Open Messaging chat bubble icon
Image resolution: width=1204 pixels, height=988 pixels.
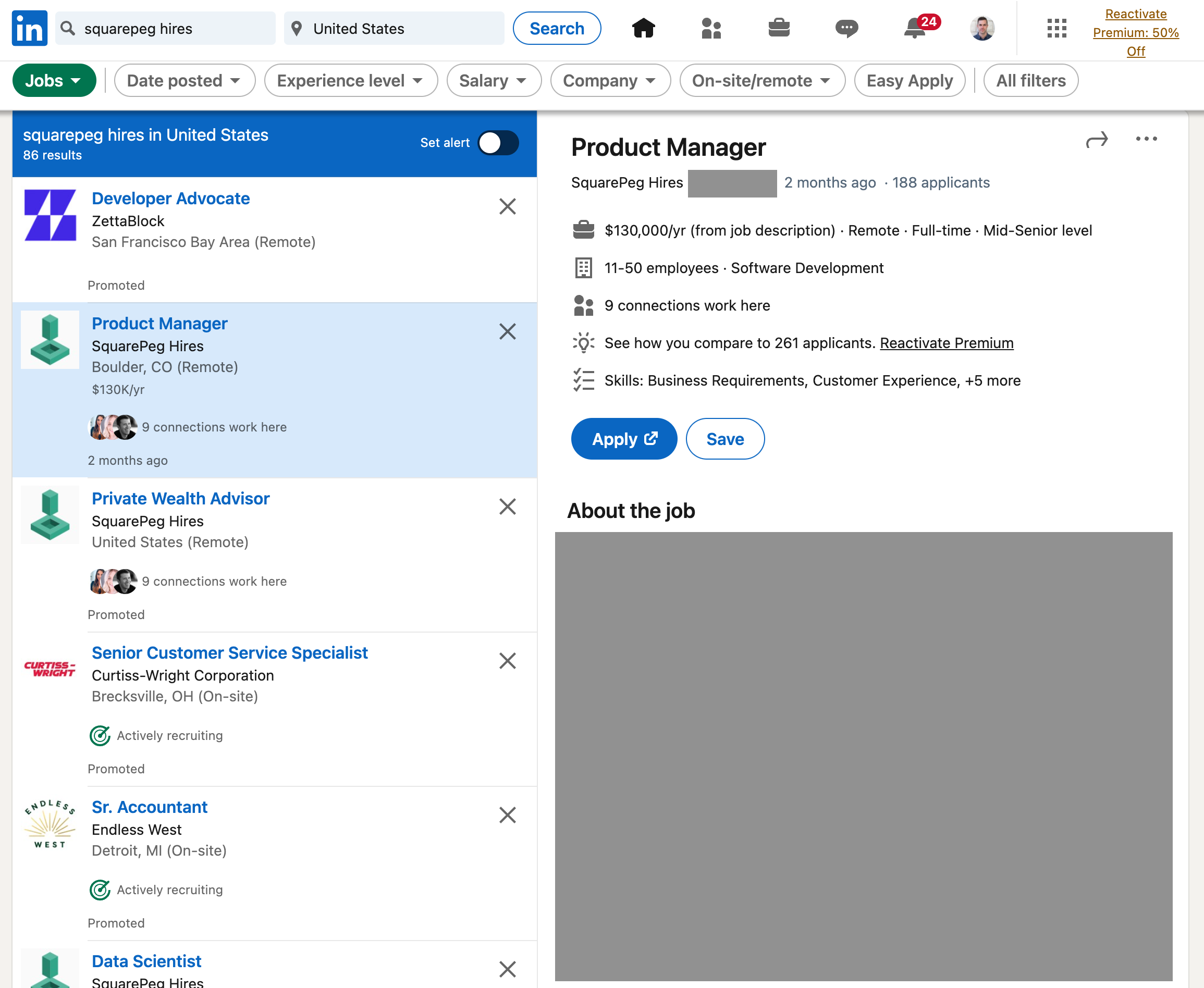click(846, 28)
